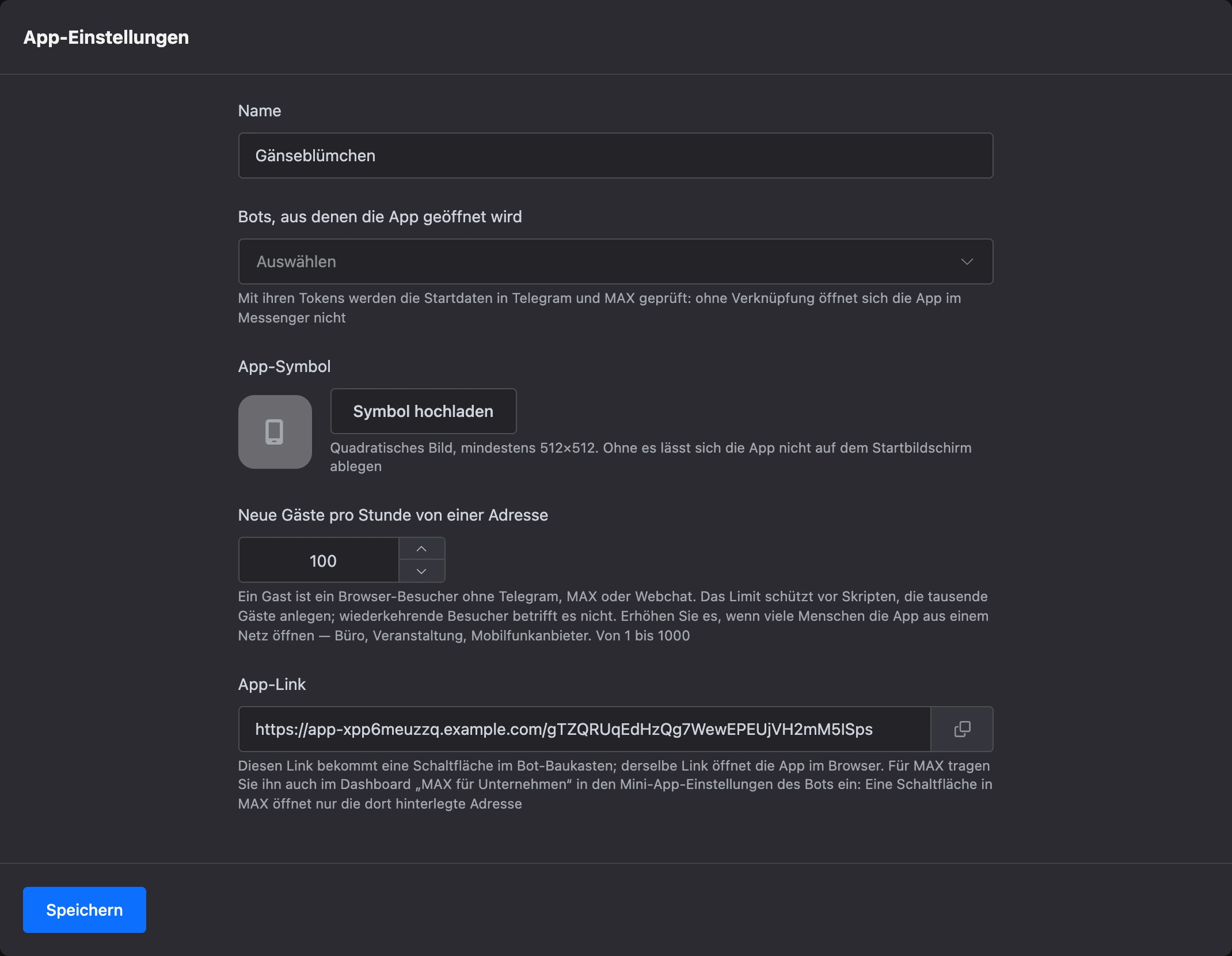
Task: Click the 'Mit ihren Tokens werden' help text
Action: pyautogui.click(x=599, y=308)
